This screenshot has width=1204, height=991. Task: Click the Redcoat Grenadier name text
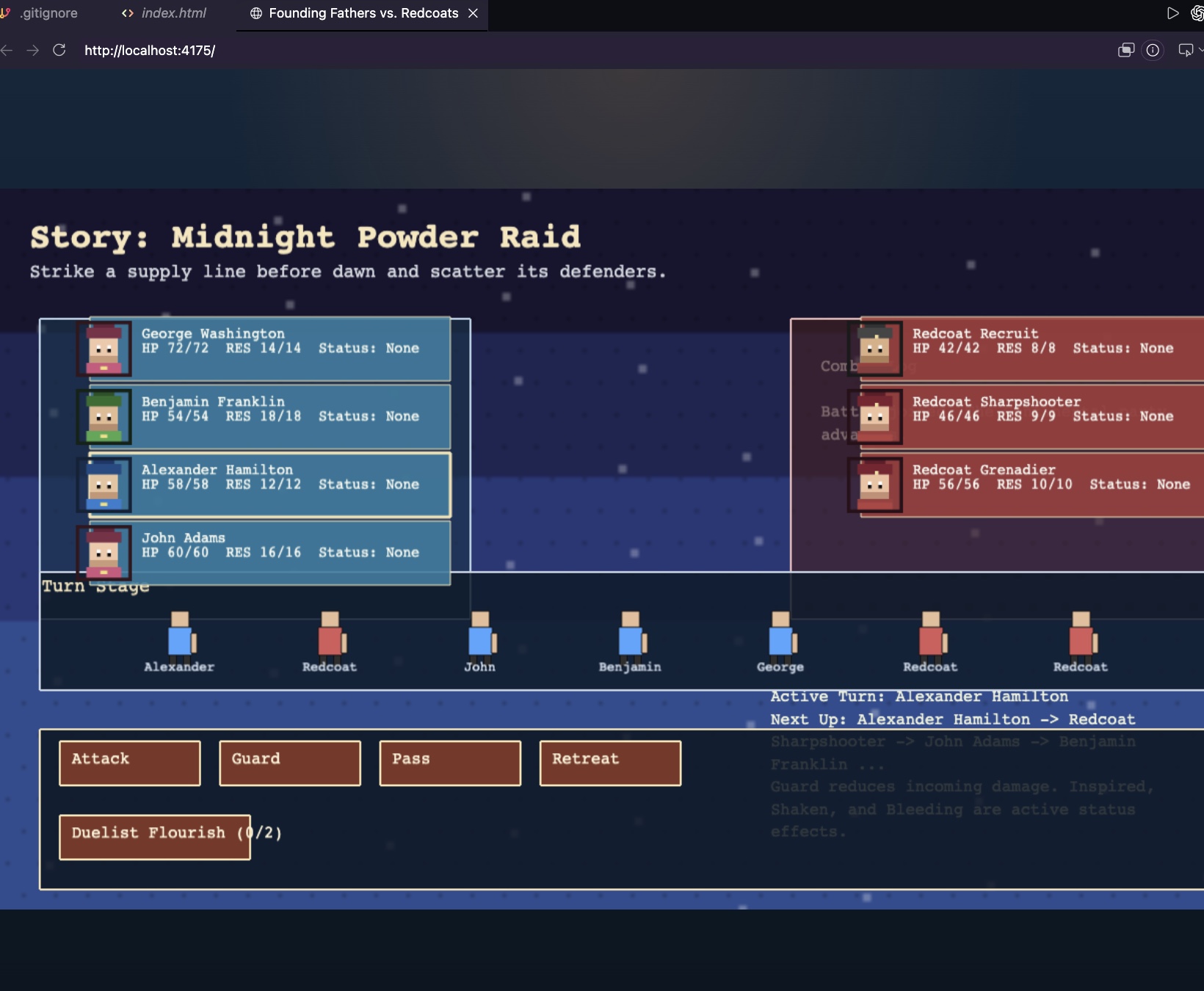click(984, 470)
